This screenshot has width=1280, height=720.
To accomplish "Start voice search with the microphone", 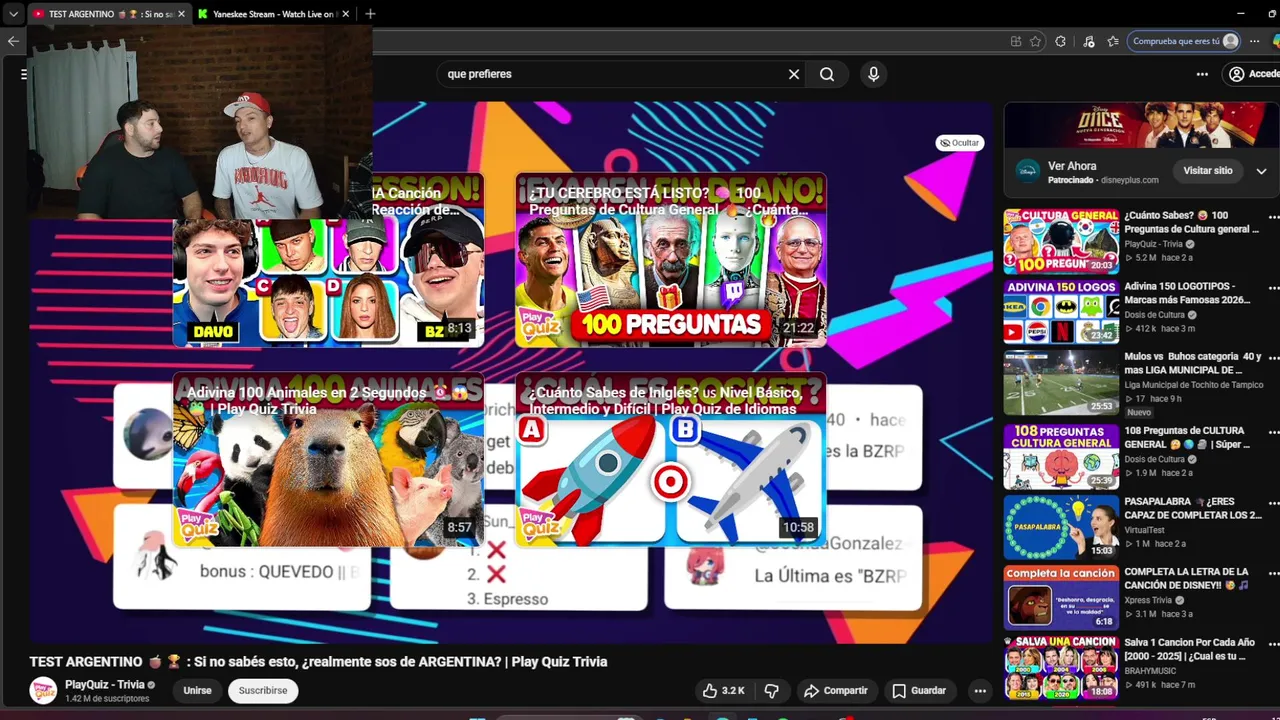I will click(x=873, y=74).
